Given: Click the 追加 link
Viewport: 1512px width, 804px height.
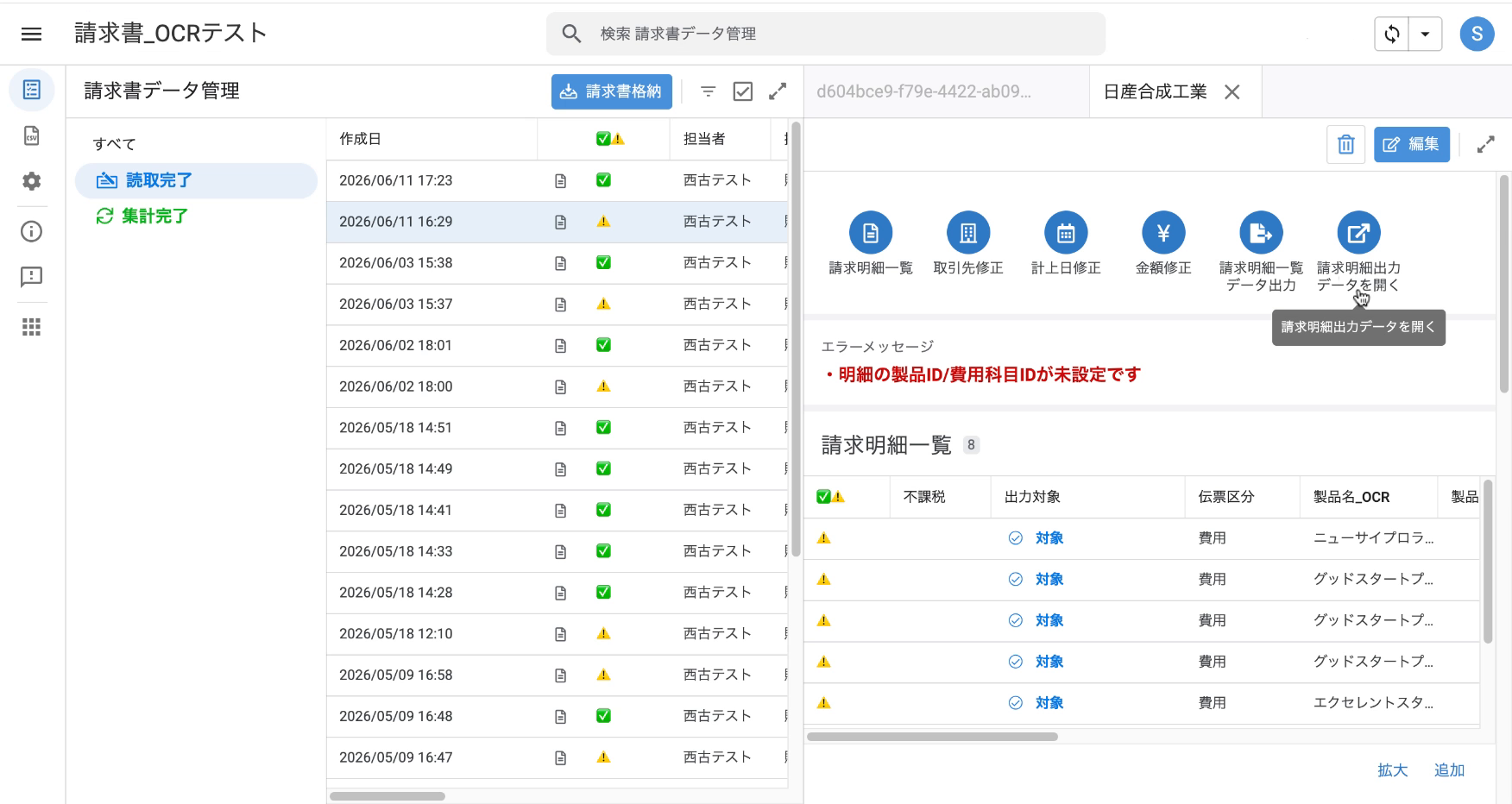Looking at the screenshot, I should coord(1449,770).
